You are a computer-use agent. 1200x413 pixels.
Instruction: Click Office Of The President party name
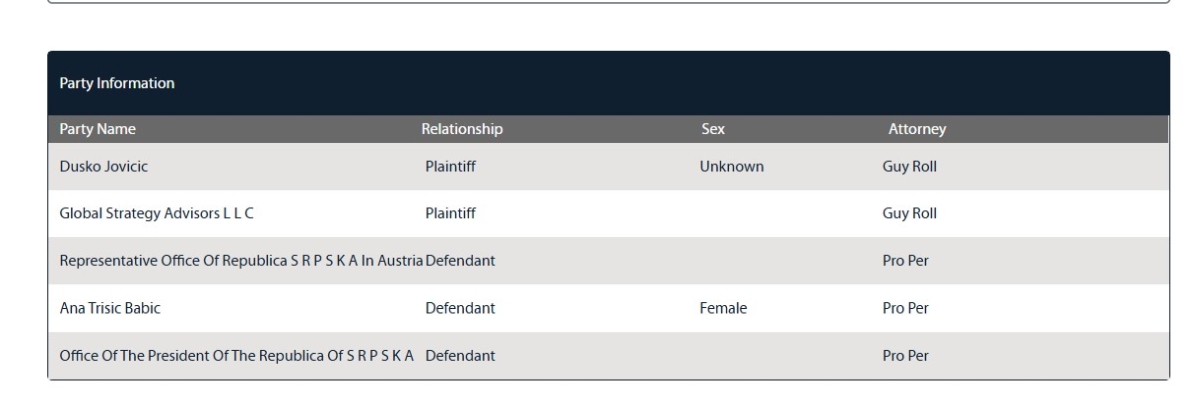click(x=237, y=356)
